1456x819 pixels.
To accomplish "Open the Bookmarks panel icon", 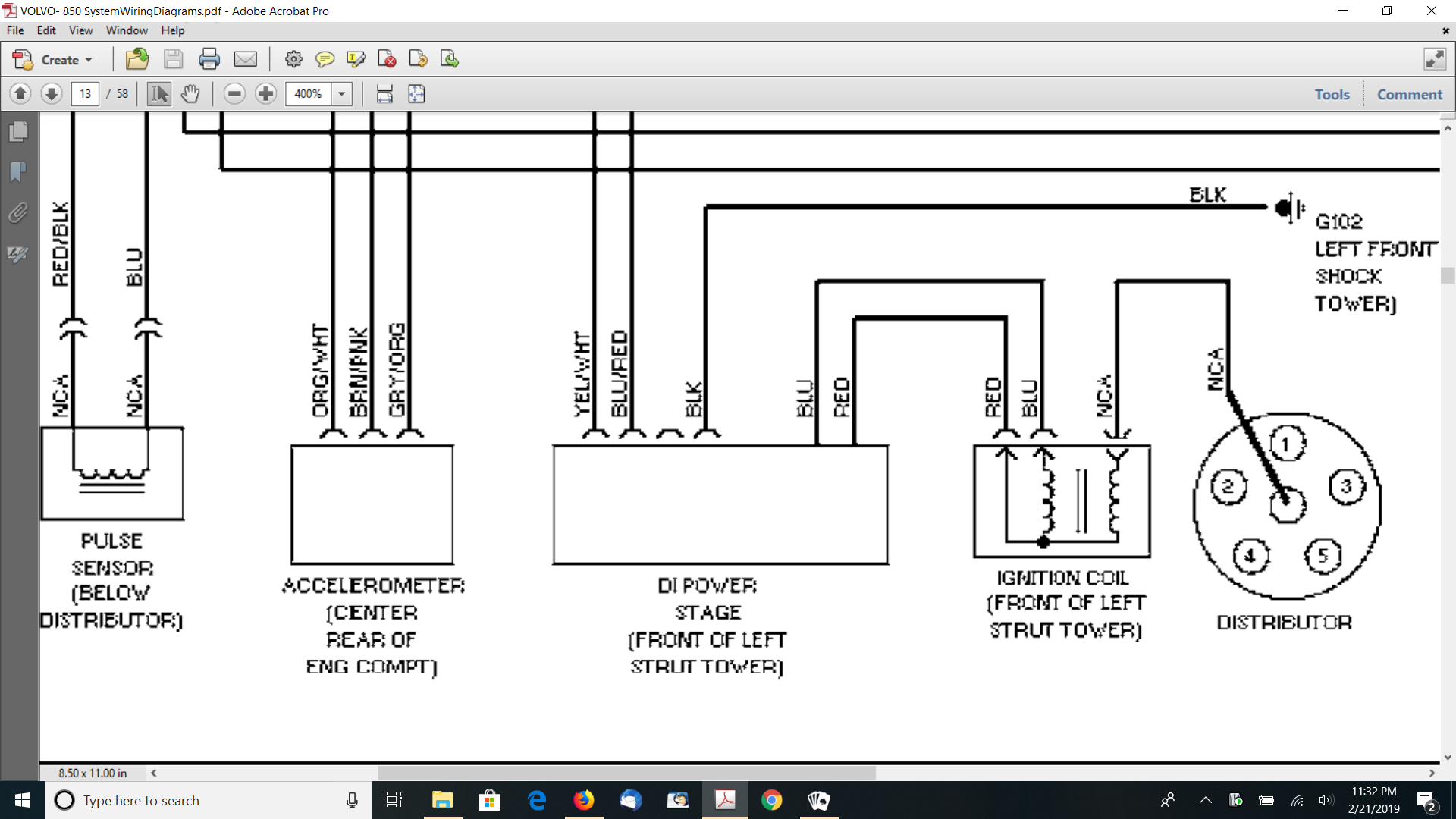I will tap(19, 172).
